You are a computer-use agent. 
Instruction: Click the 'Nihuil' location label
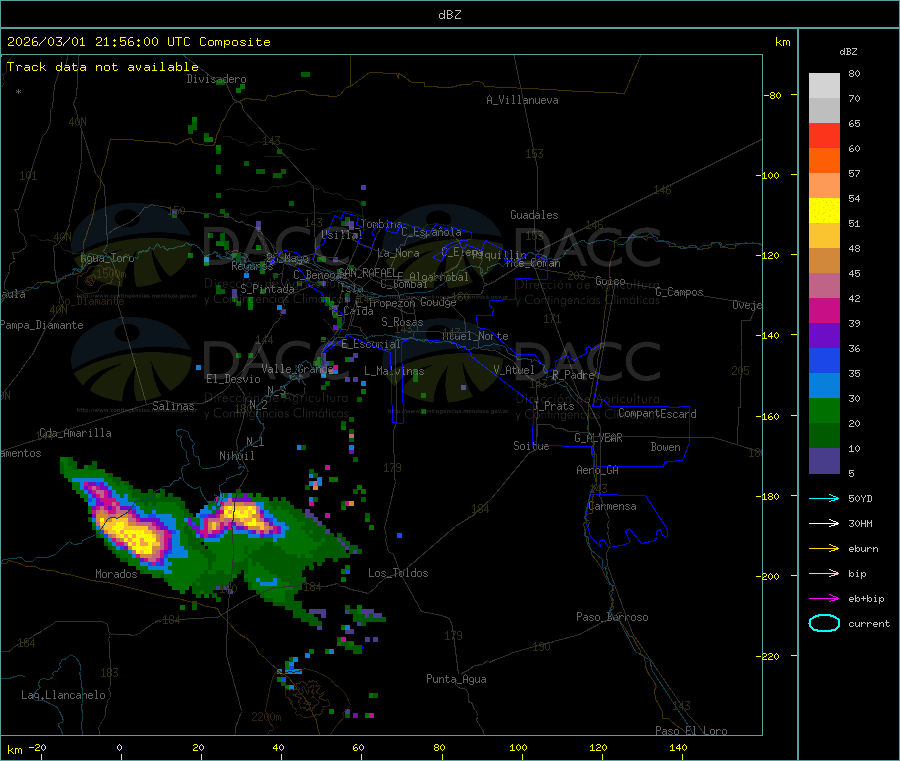click(237, 456)
